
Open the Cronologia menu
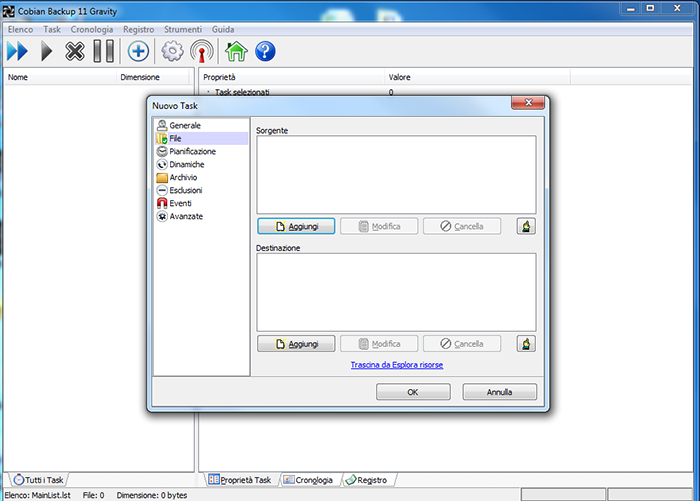[x=92, y=29]
